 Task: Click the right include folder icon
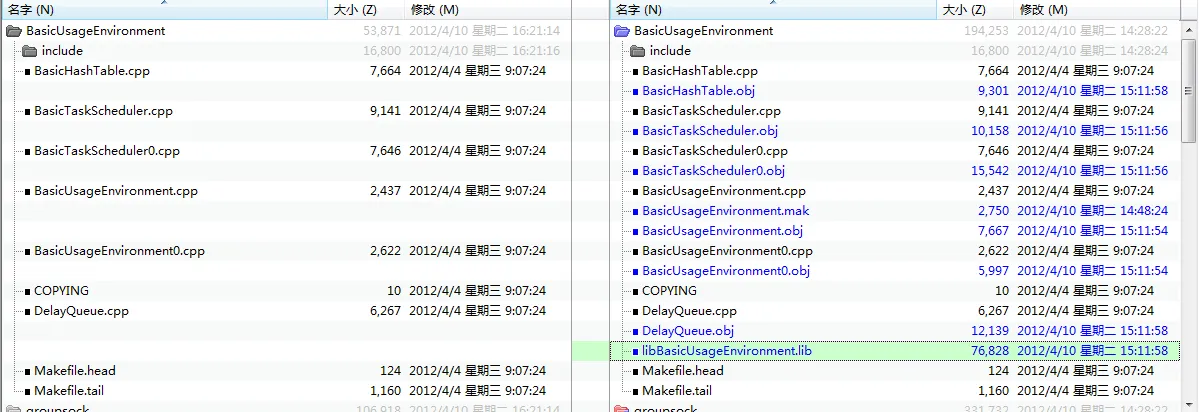point(638,51)
